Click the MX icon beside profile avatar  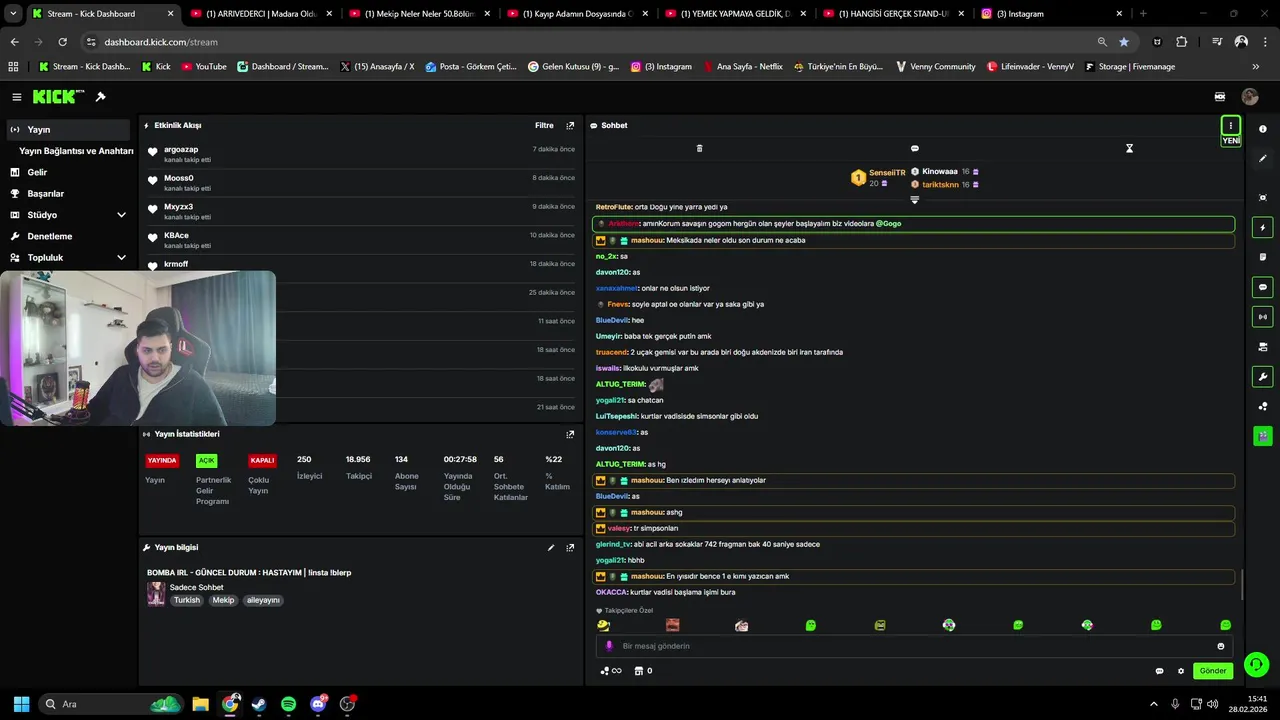coord(1220,97)
